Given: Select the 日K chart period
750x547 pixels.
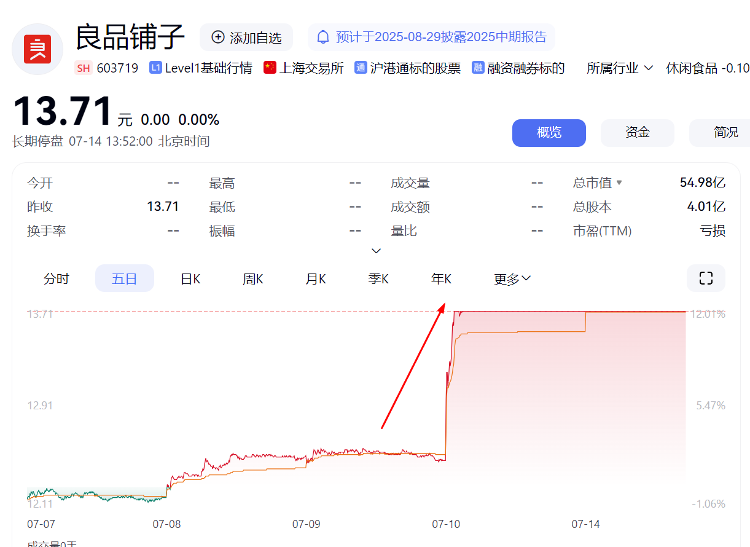Looking at the screenshot, I should [x=190, y=278].
